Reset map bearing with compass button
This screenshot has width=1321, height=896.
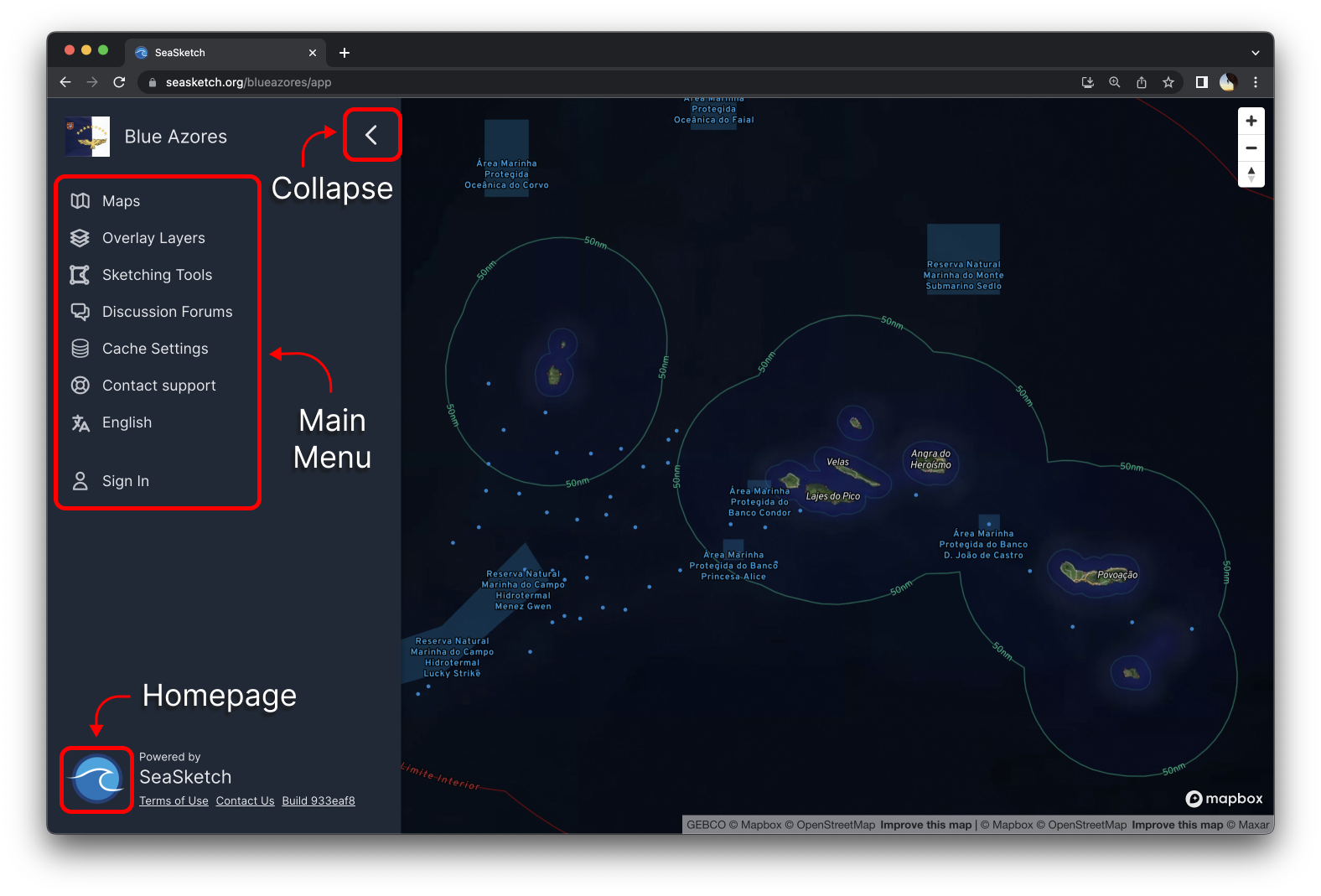coord(1251,174)
